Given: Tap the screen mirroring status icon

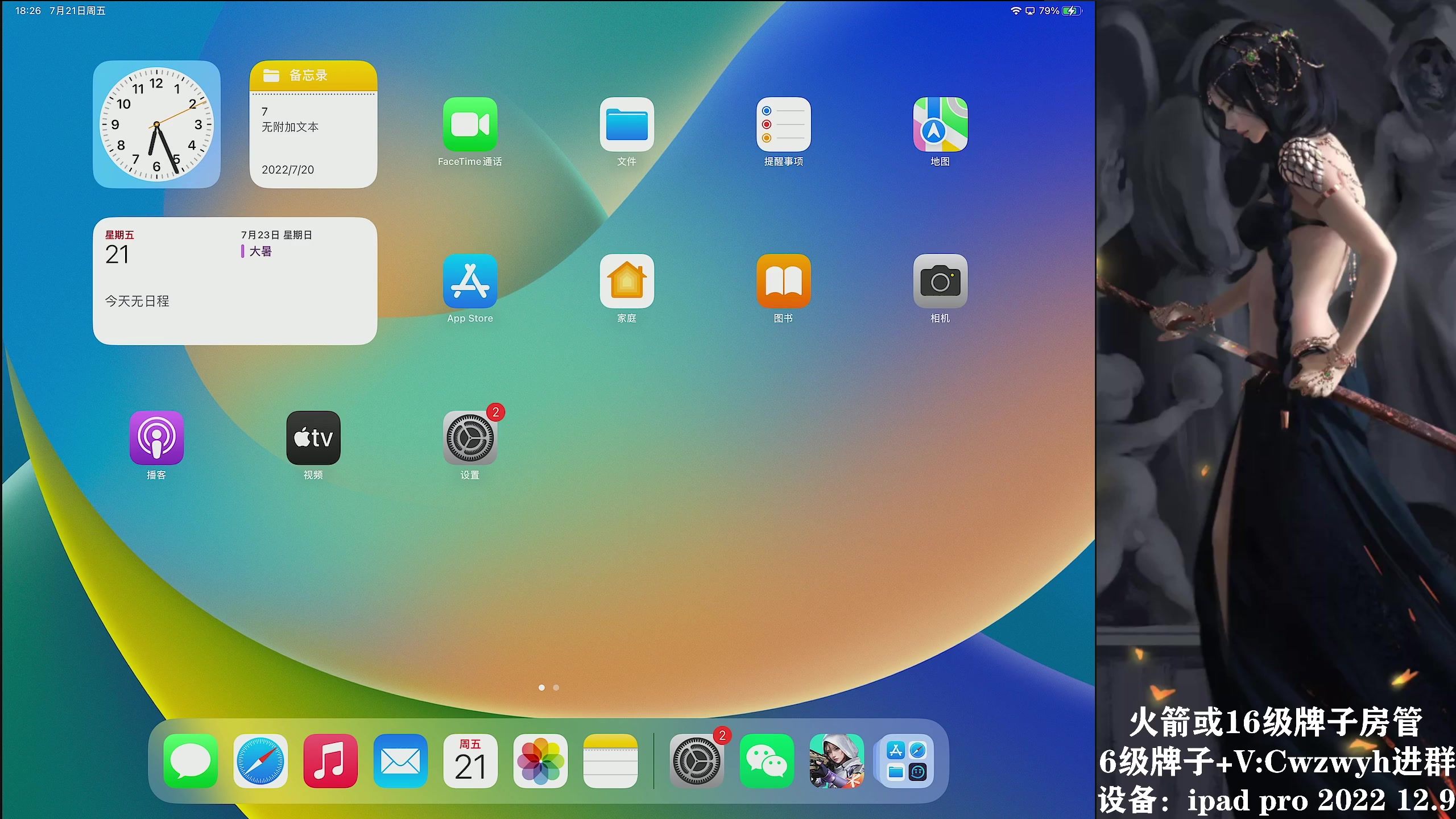Looking at the screenshot, I should point(1030,11).
